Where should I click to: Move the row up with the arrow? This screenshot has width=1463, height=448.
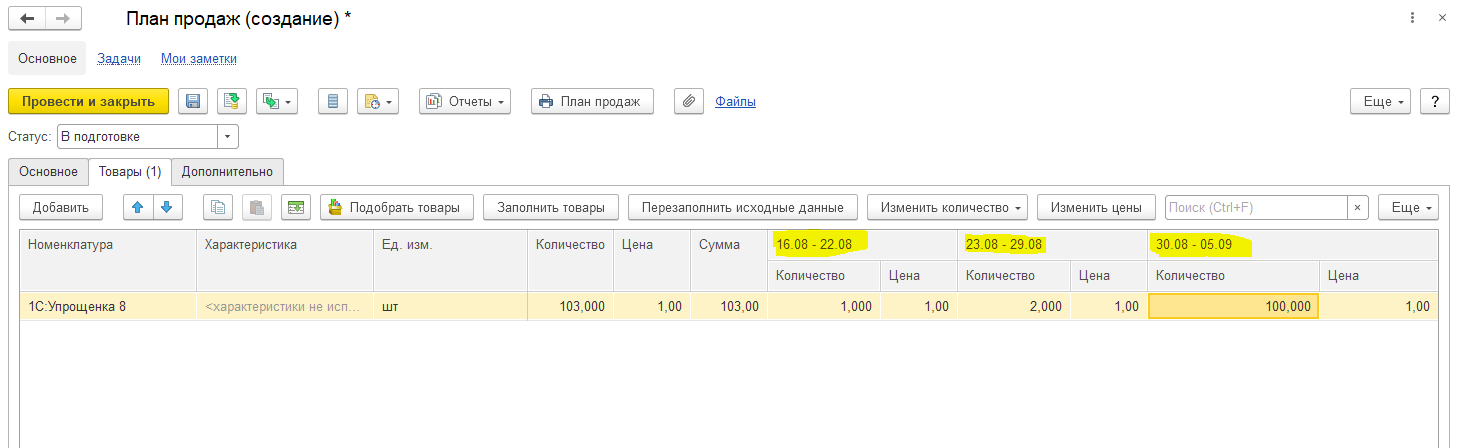coord(138,207)
